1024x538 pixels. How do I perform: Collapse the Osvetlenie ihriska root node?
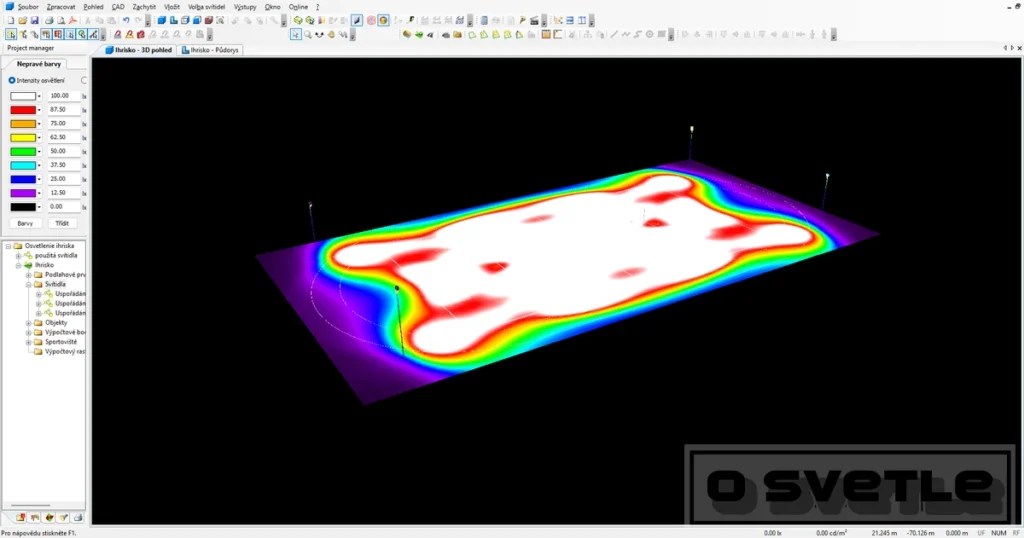point(8,246)
